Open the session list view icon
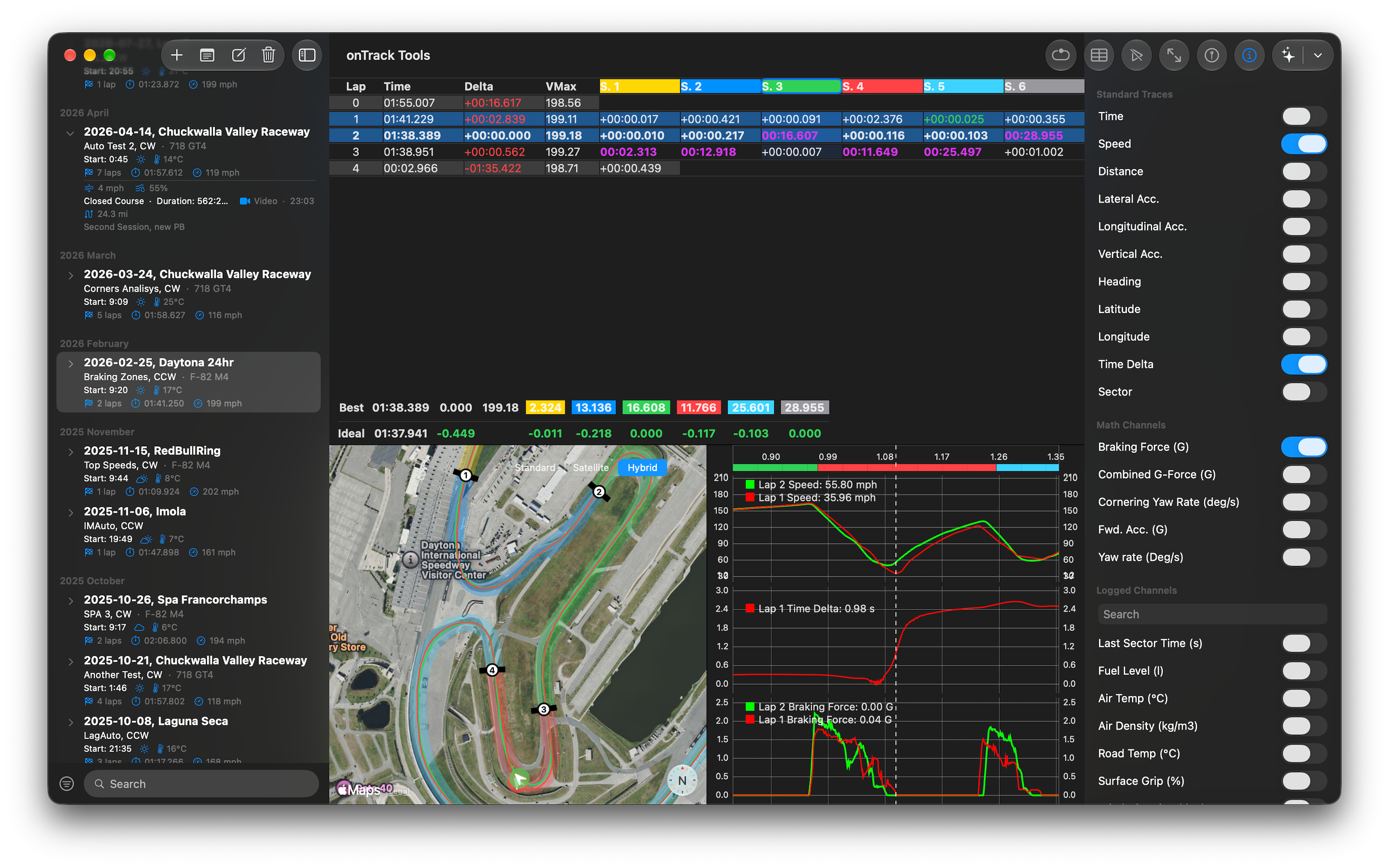Image resolution: width=1389 pixels, height=868 pixels. (207, 55)
